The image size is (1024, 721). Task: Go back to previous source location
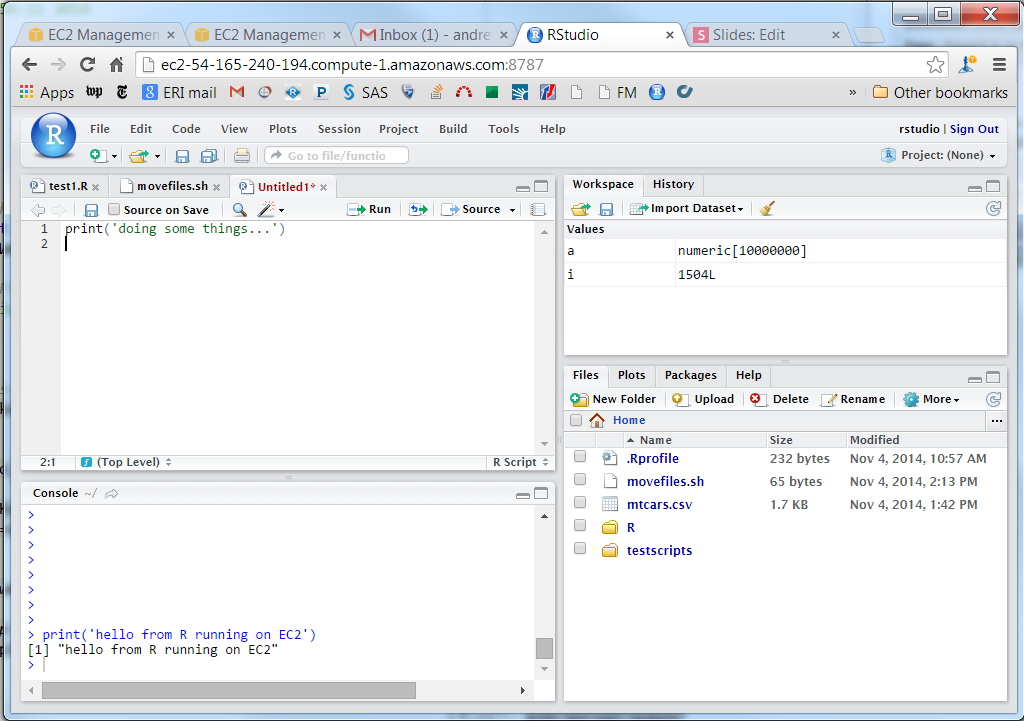39,210
